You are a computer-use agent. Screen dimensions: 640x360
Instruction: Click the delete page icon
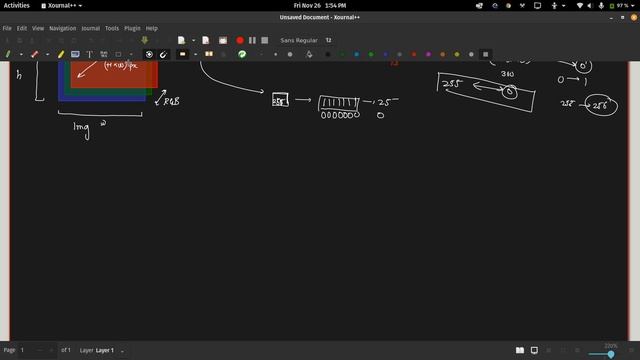click(x=223, y=40)
